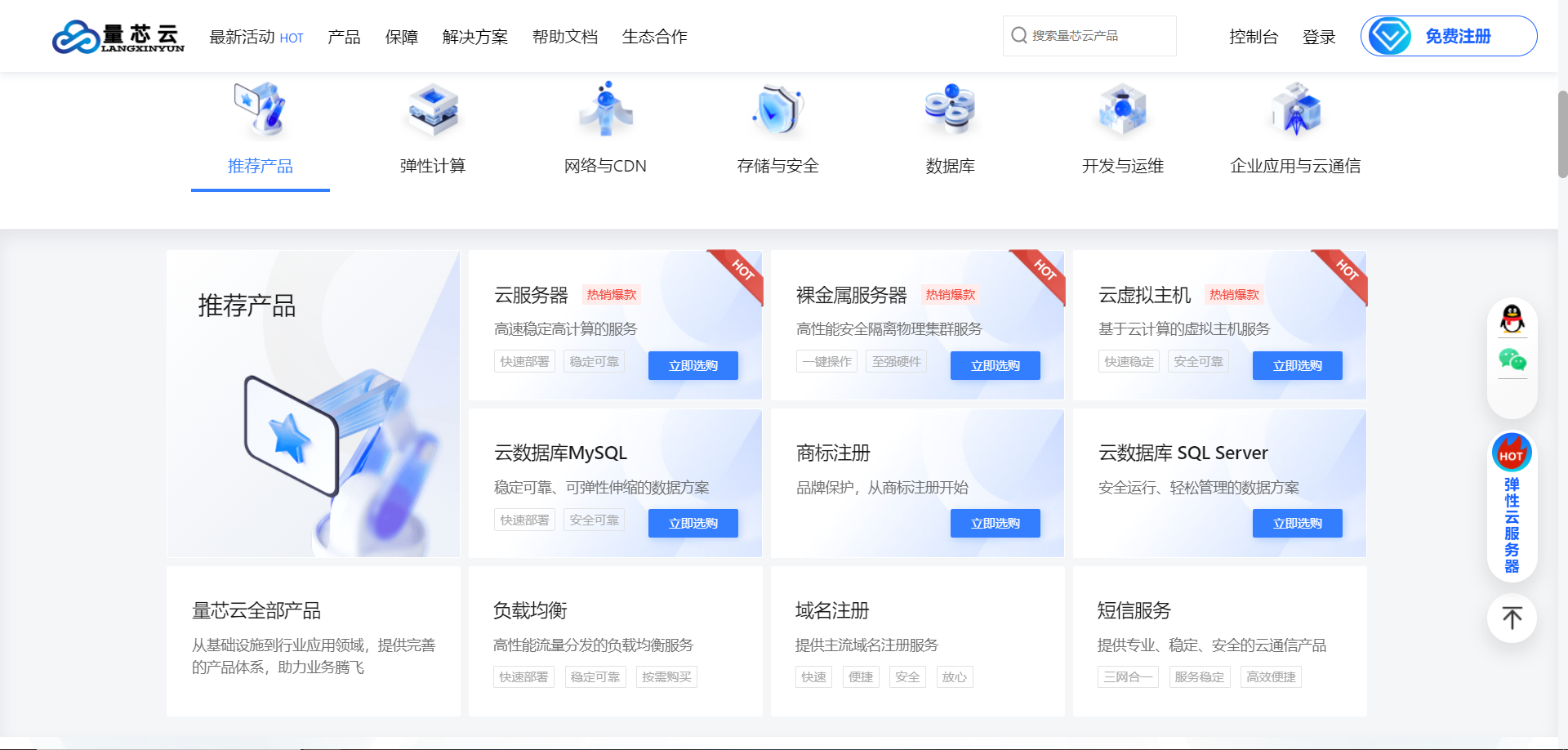
Task: Click the 量芯云 logo
Action: [x=118, y=36]
